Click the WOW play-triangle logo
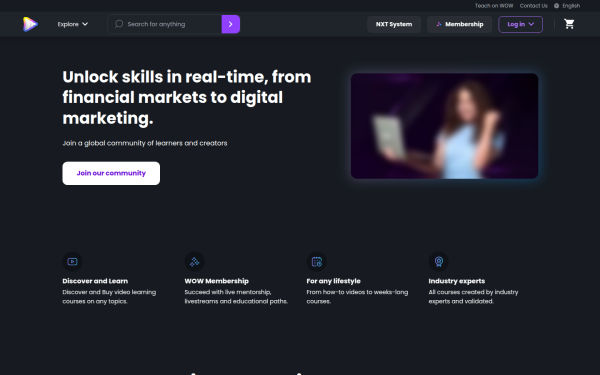The image size is (600, 375). click(x=30, y=24)
